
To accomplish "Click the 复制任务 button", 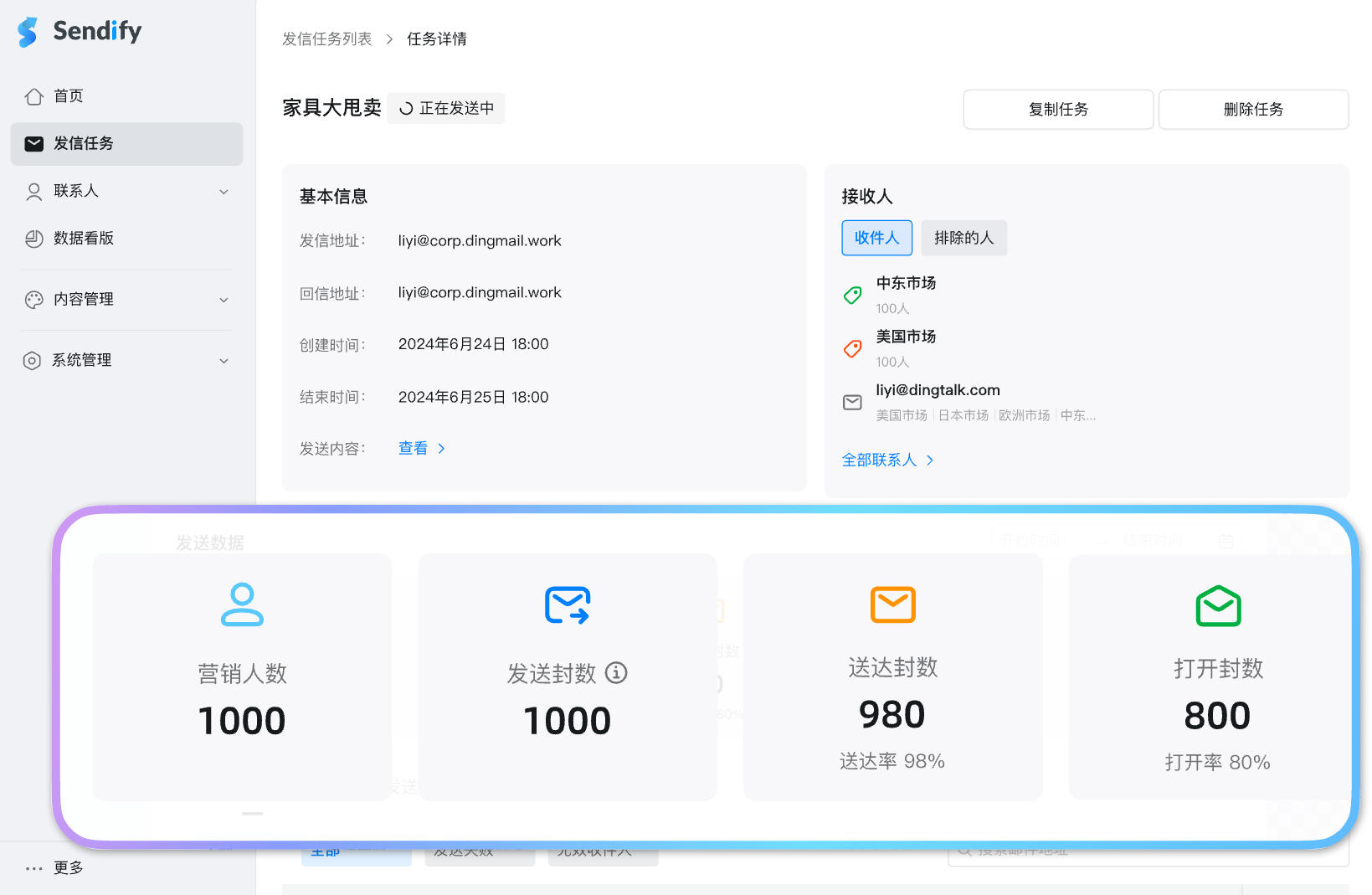I will (x=1057, y=109).
